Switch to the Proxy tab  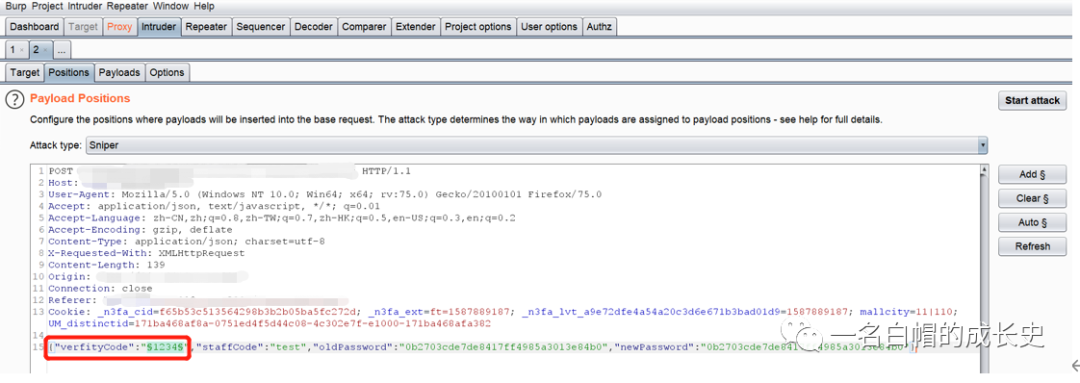(x=120, y=27)
